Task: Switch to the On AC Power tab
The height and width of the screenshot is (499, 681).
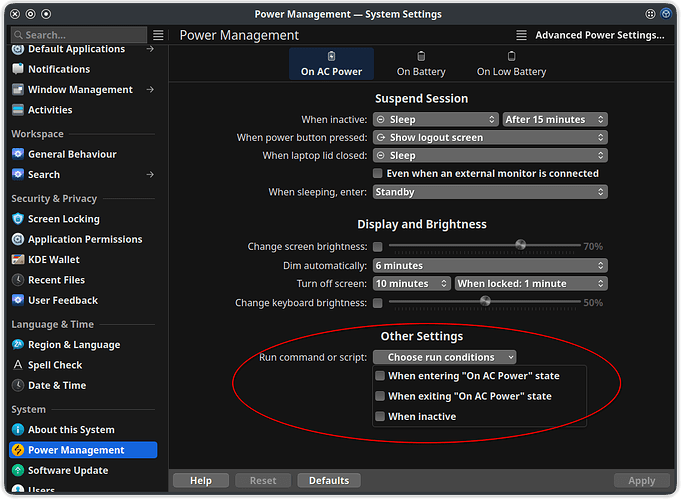Action: [x=331, y=64]
